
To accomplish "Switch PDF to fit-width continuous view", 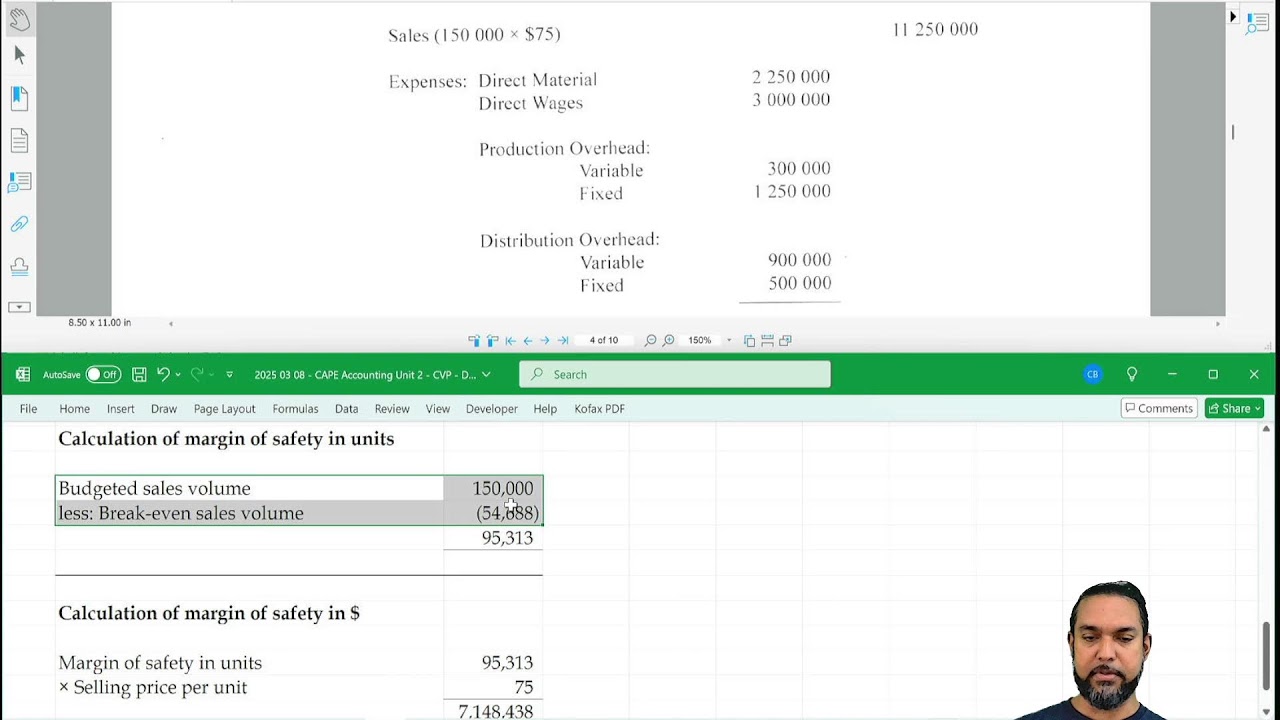I will pos(767,341).
